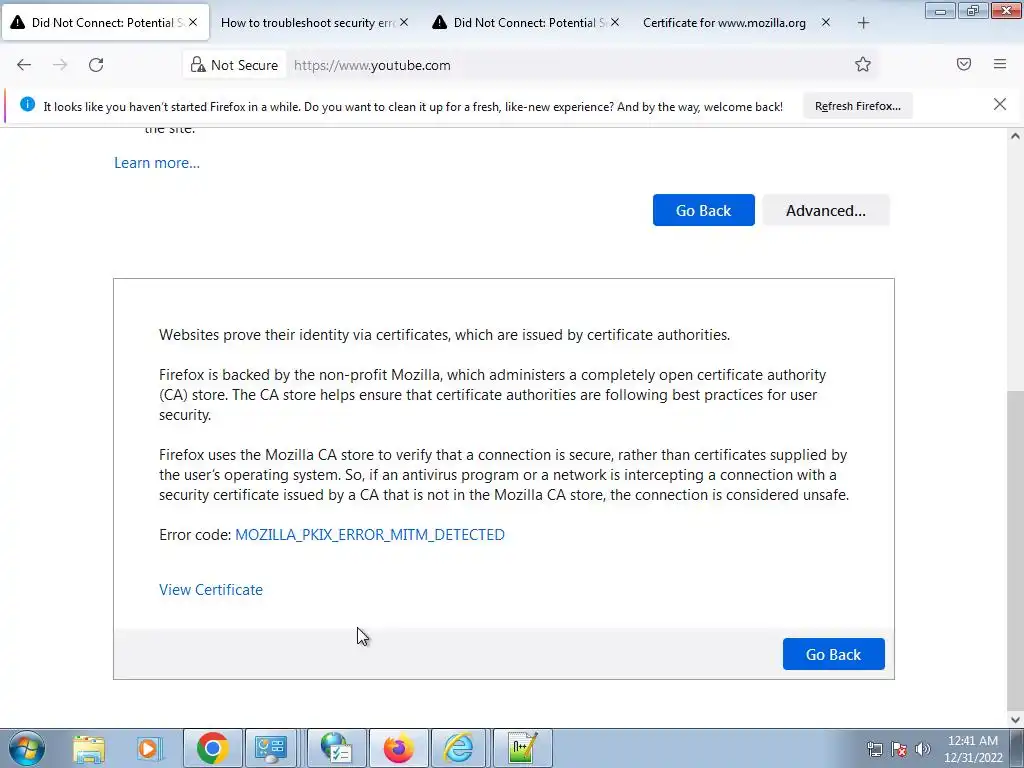
Task: Open Windows Explorer from the taskbar
Action: coord(88,748)
